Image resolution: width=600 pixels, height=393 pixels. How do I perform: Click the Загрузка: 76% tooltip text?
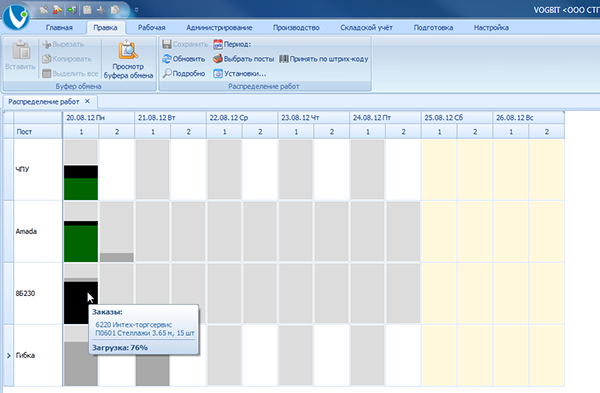coord(120,347)
